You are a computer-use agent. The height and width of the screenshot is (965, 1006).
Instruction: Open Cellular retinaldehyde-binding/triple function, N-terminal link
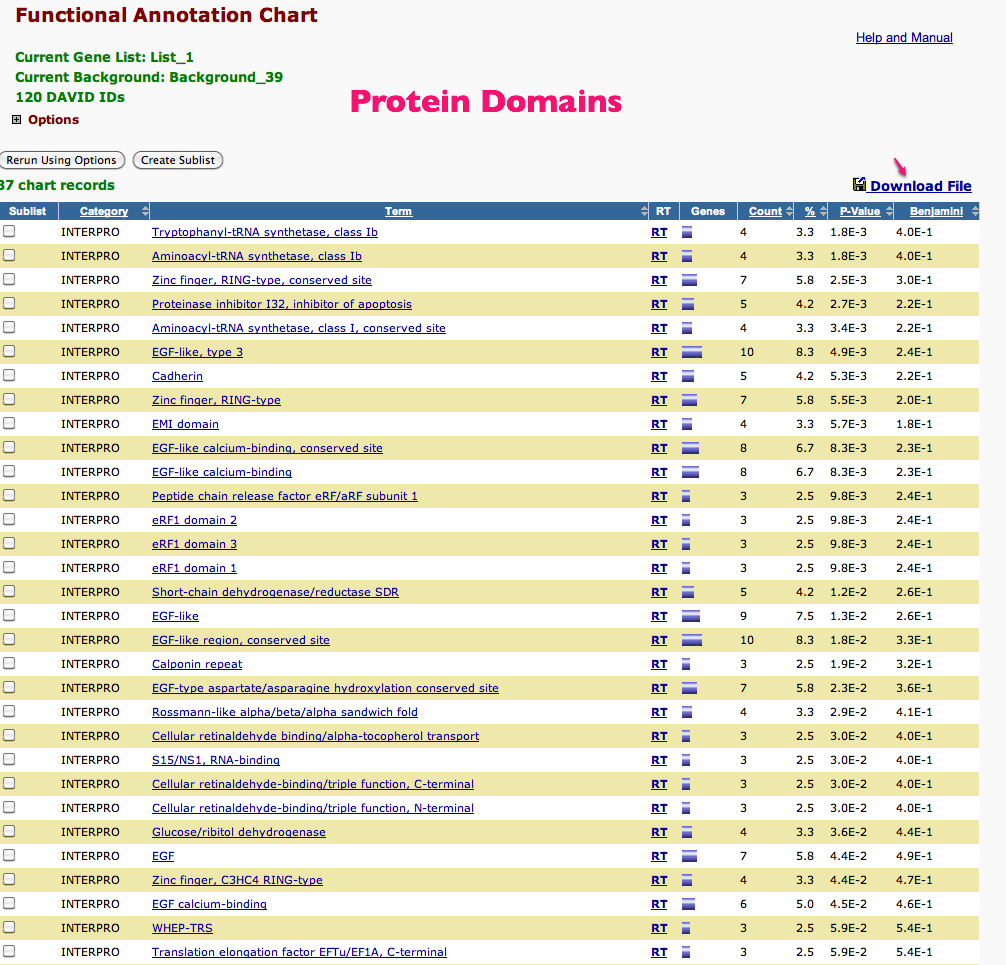pos(312,808)
